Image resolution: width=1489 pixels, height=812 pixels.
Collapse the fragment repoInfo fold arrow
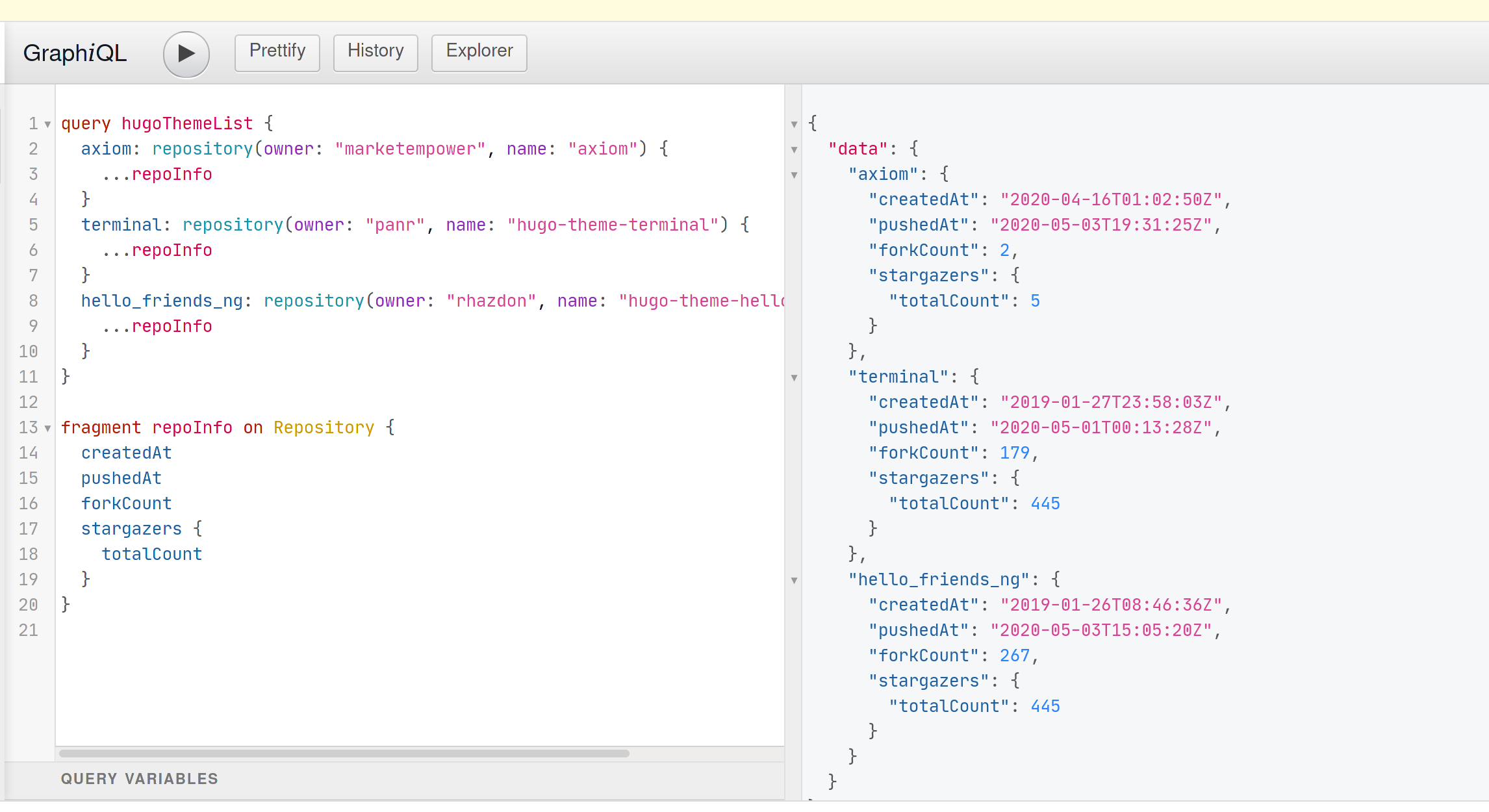pyautogui.click(x=47, y=428)
